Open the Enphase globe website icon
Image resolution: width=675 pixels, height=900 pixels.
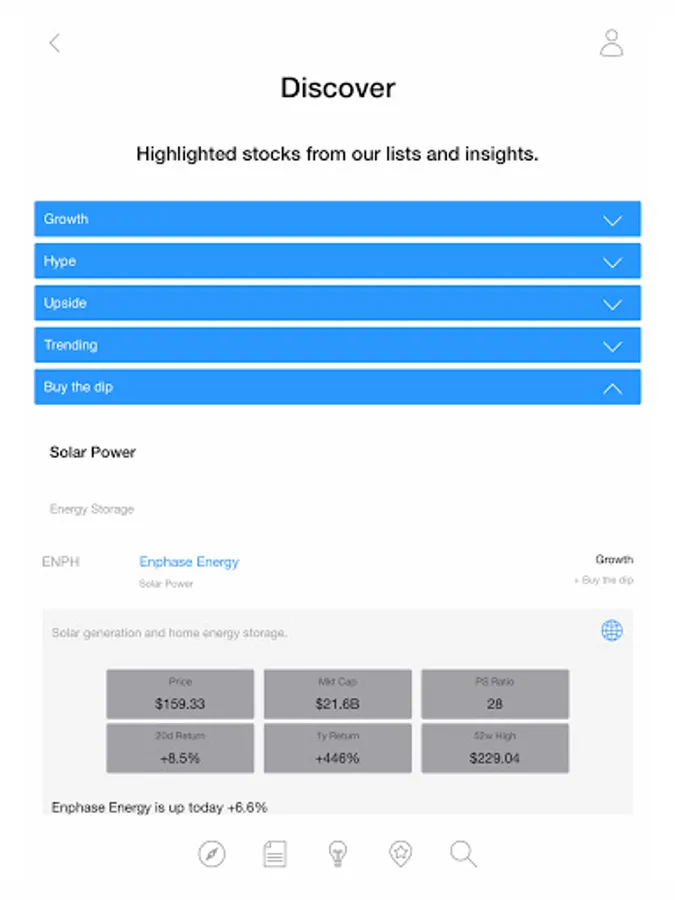click(x=612, y=630)
